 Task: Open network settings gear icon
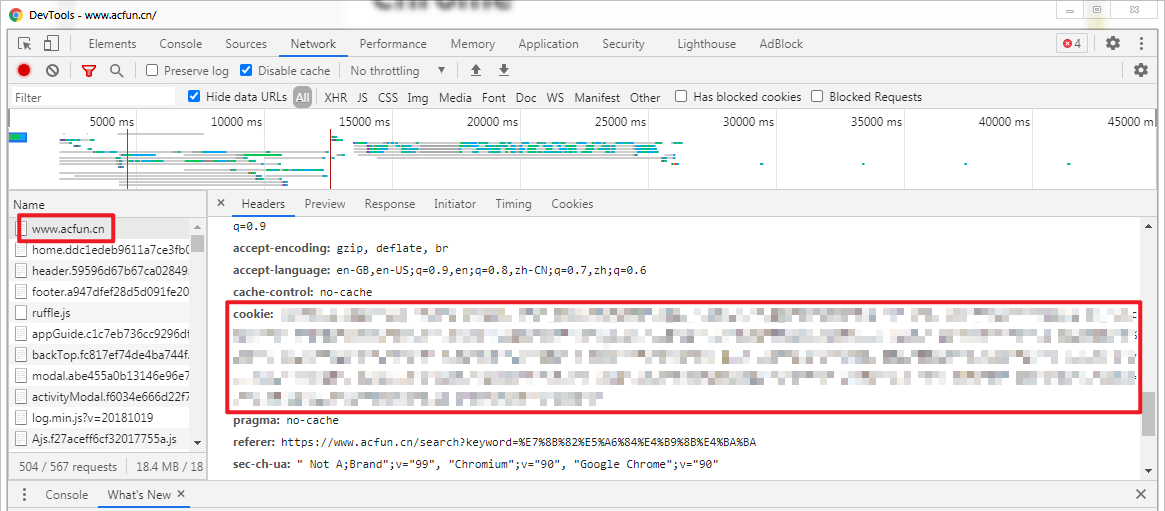(1140, 71)
